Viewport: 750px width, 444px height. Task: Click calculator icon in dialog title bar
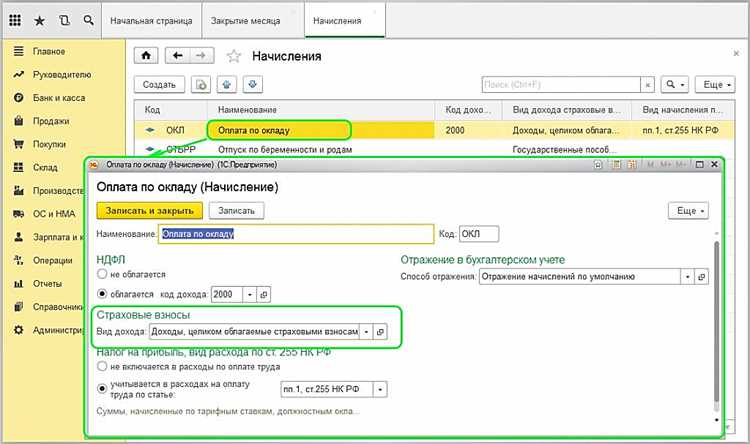617,165
